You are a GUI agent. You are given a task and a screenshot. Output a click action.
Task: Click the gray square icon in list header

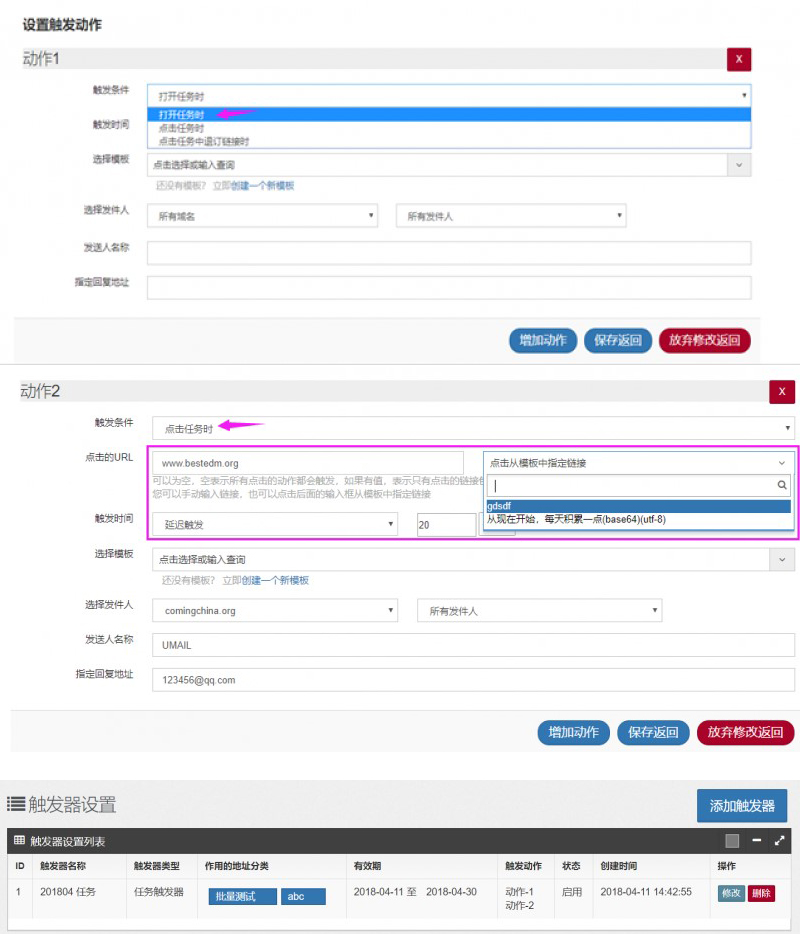732,841
